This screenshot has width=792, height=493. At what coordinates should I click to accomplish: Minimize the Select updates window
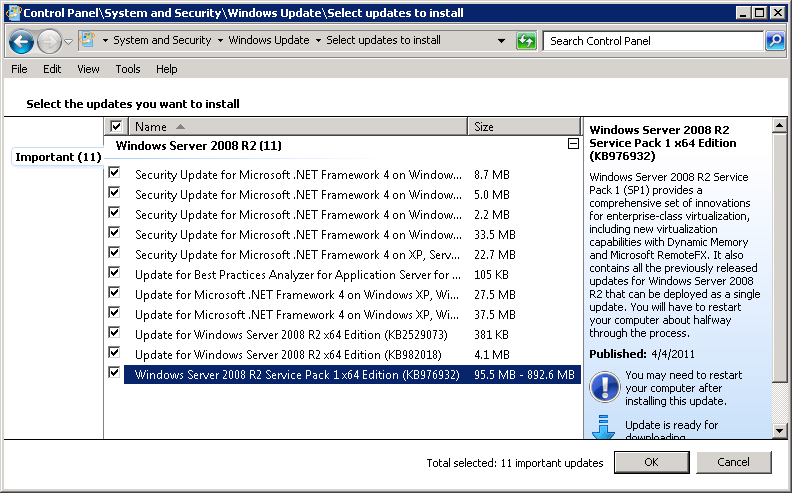(x=742, y=13)
